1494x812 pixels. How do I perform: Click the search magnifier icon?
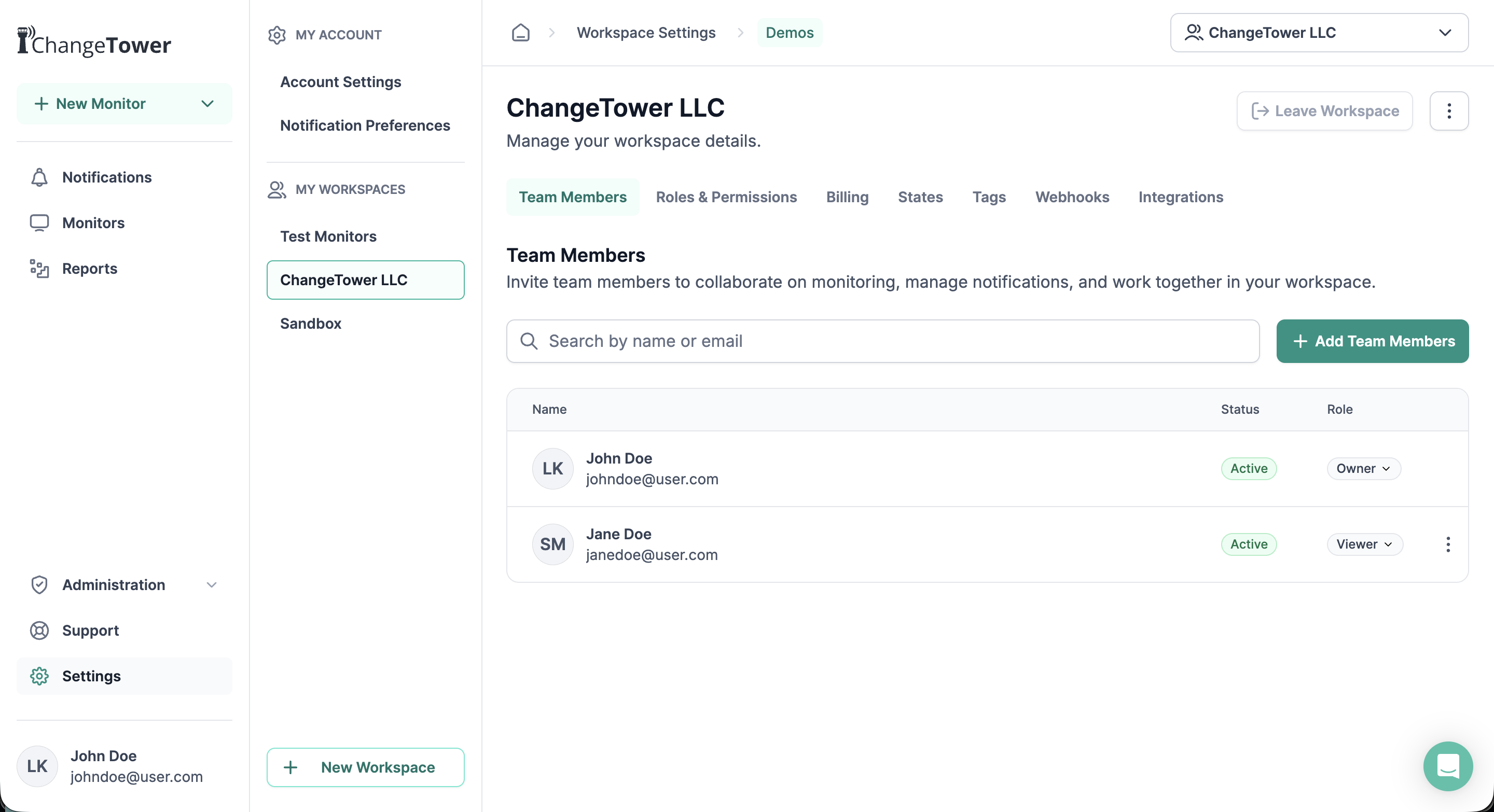pyautogui.click(x=529, y=341)
